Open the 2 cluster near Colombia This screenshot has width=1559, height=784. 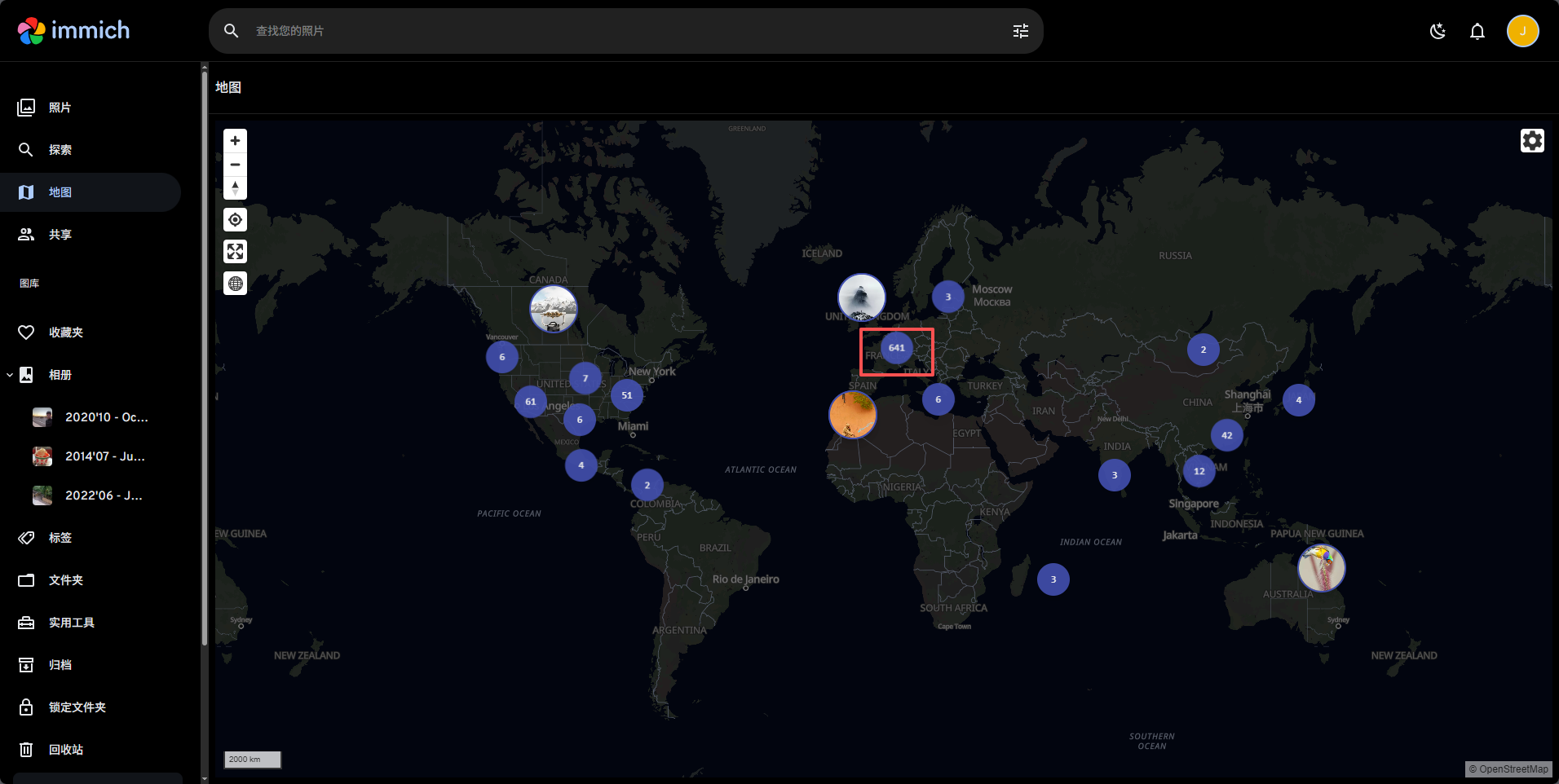(x=647, y=485)
